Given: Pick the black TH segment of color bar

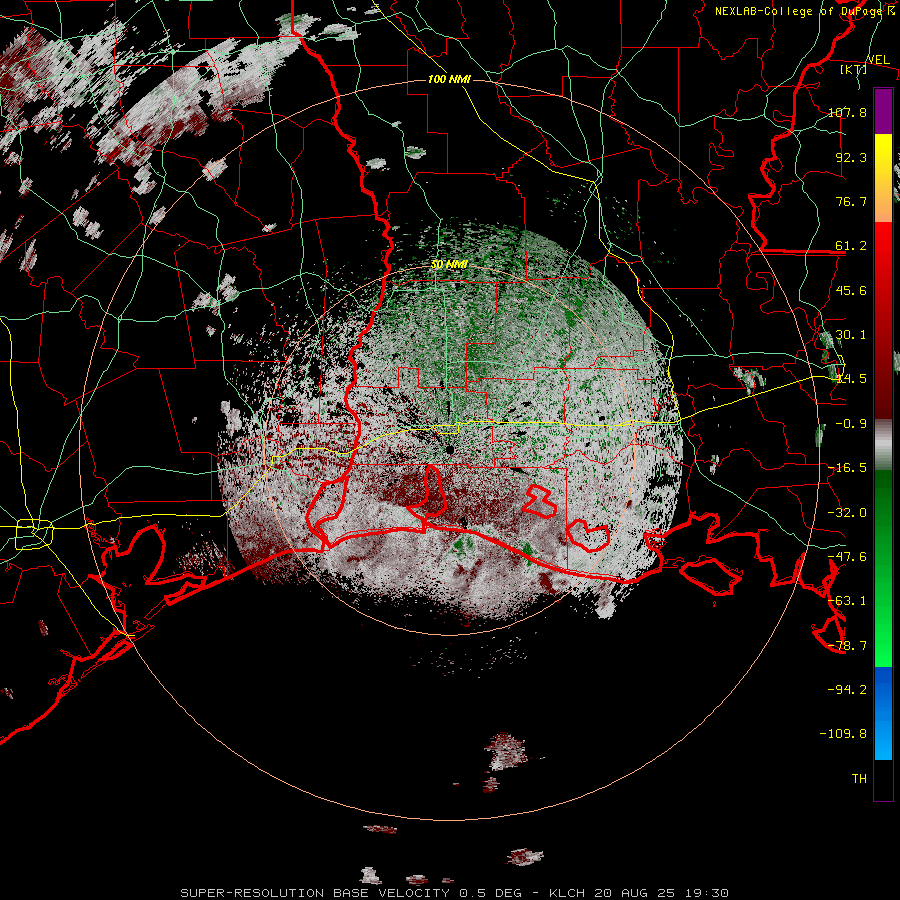Looking at the screenshot, I should (883, 779).
